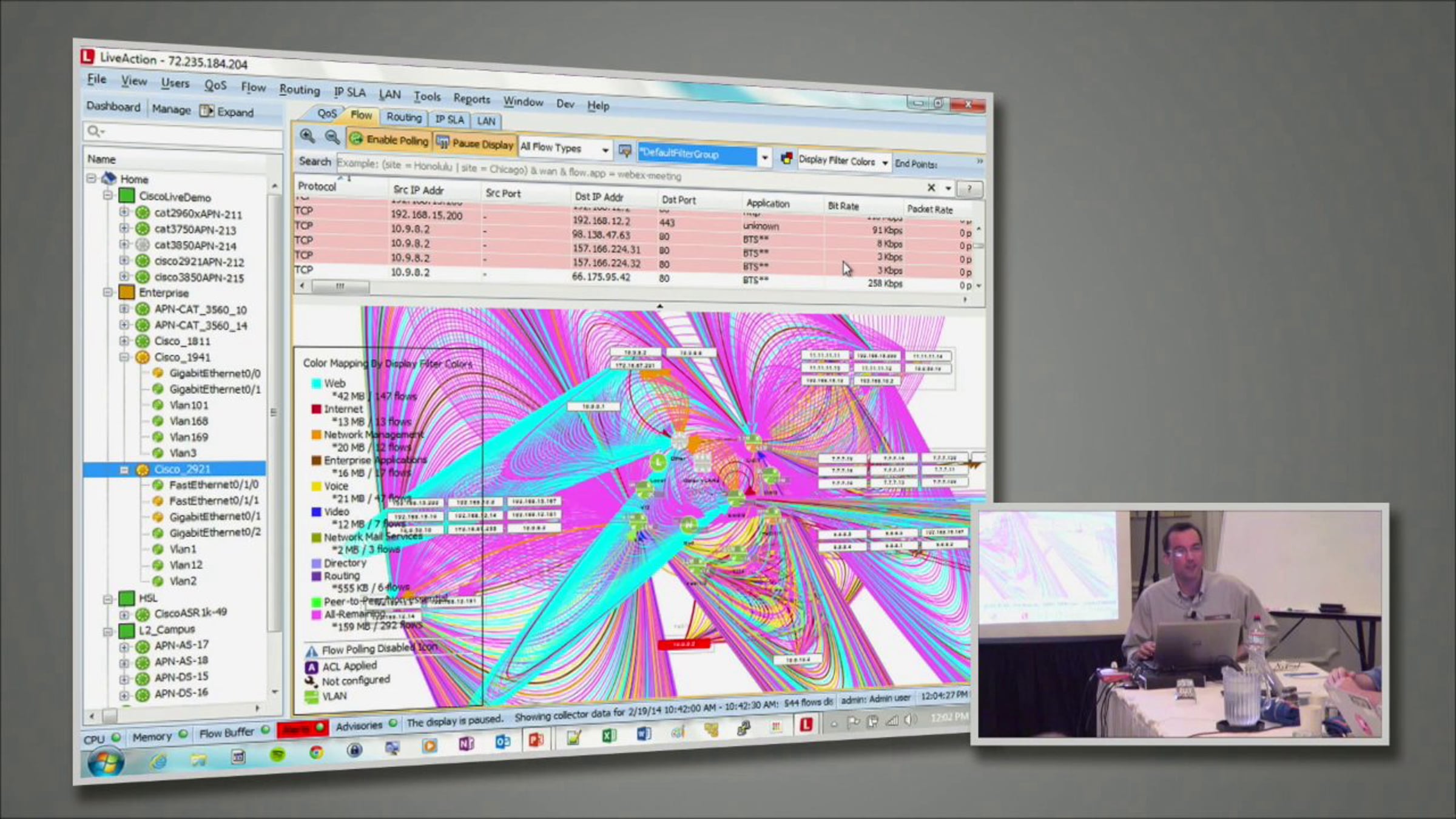This screenshot has height=819, width=1456.
Task: Collapse the selected Cisco_2921 node
Action: coord(124,470)
